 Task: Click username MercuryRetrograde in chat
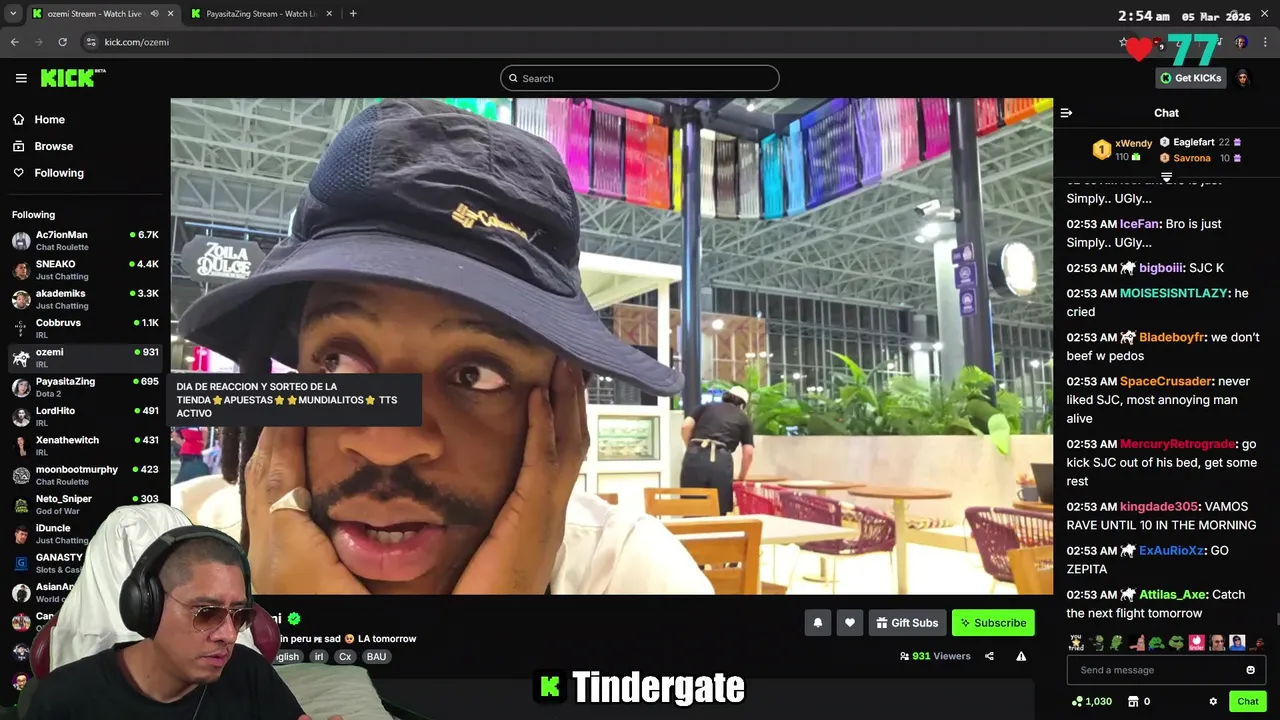1178,444
